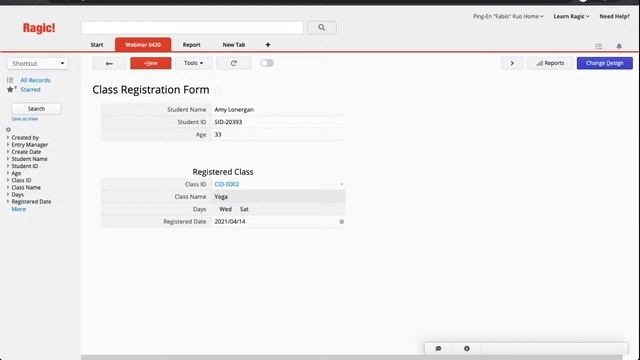Click the 2021/04/14 date value
This screenshot has height=360, width=640.
(x=230, y=222)
